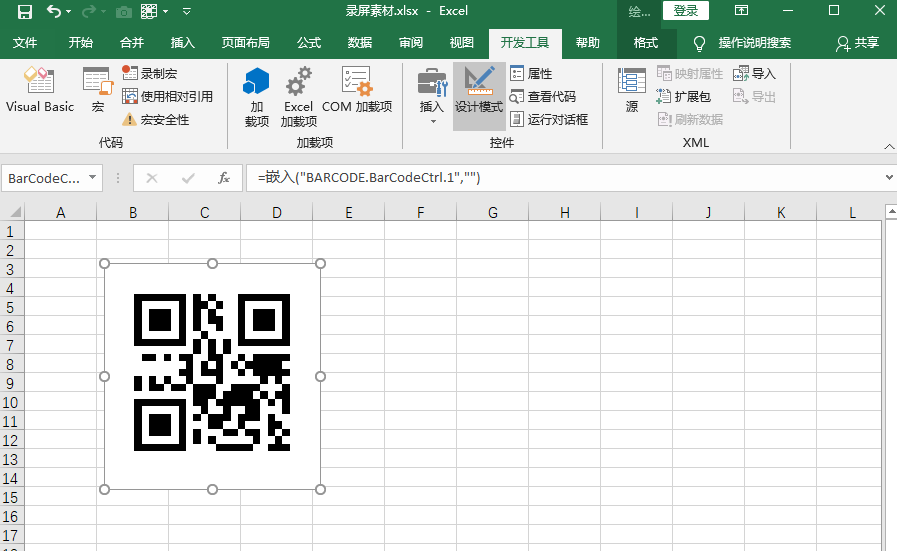
Task: Switch to the 视图 tab
Action: pos(462,43)
